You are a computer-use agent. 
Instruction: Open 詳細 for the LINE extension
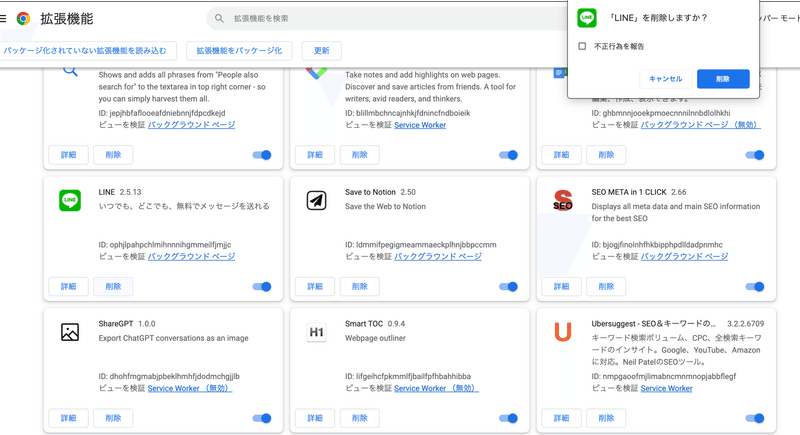68,287
